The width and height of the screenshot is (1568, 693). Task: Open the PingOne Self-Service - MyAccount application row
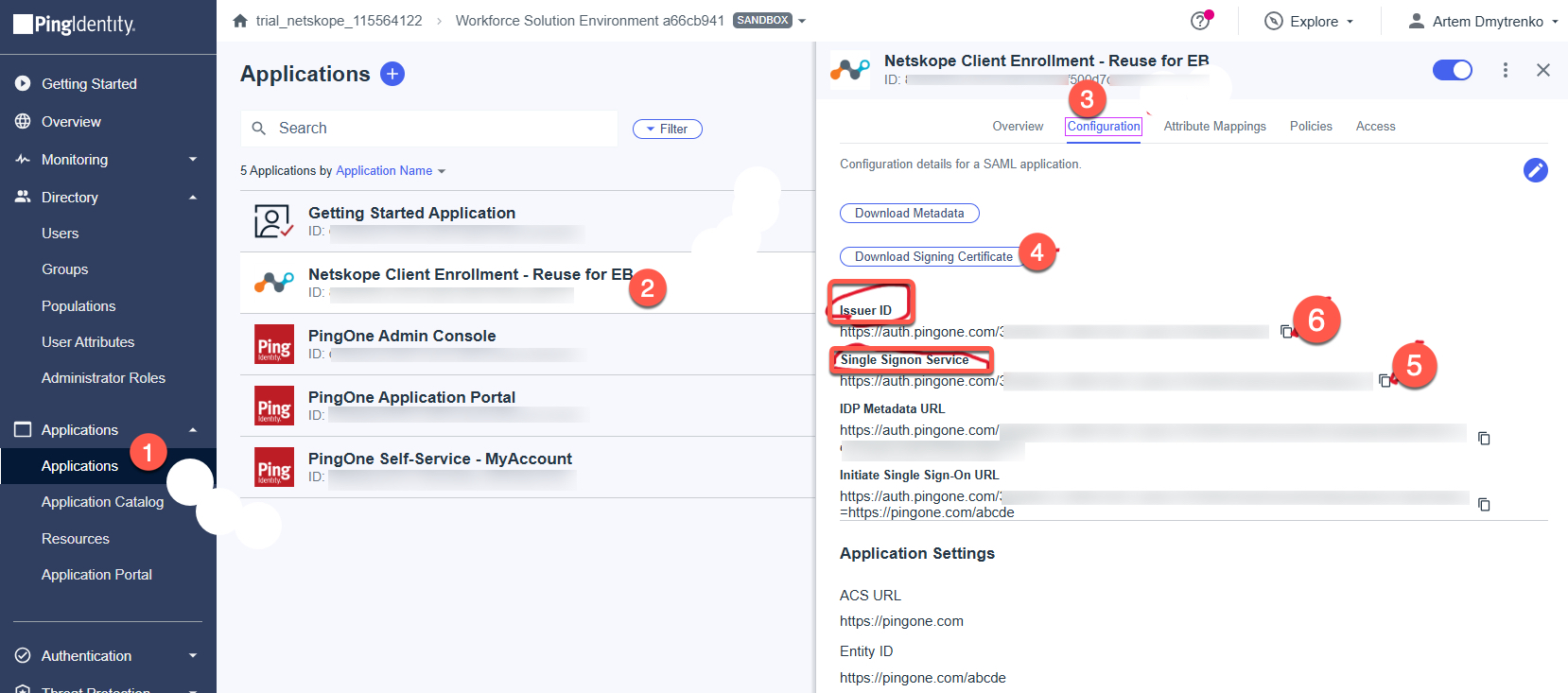coord(528,467)
